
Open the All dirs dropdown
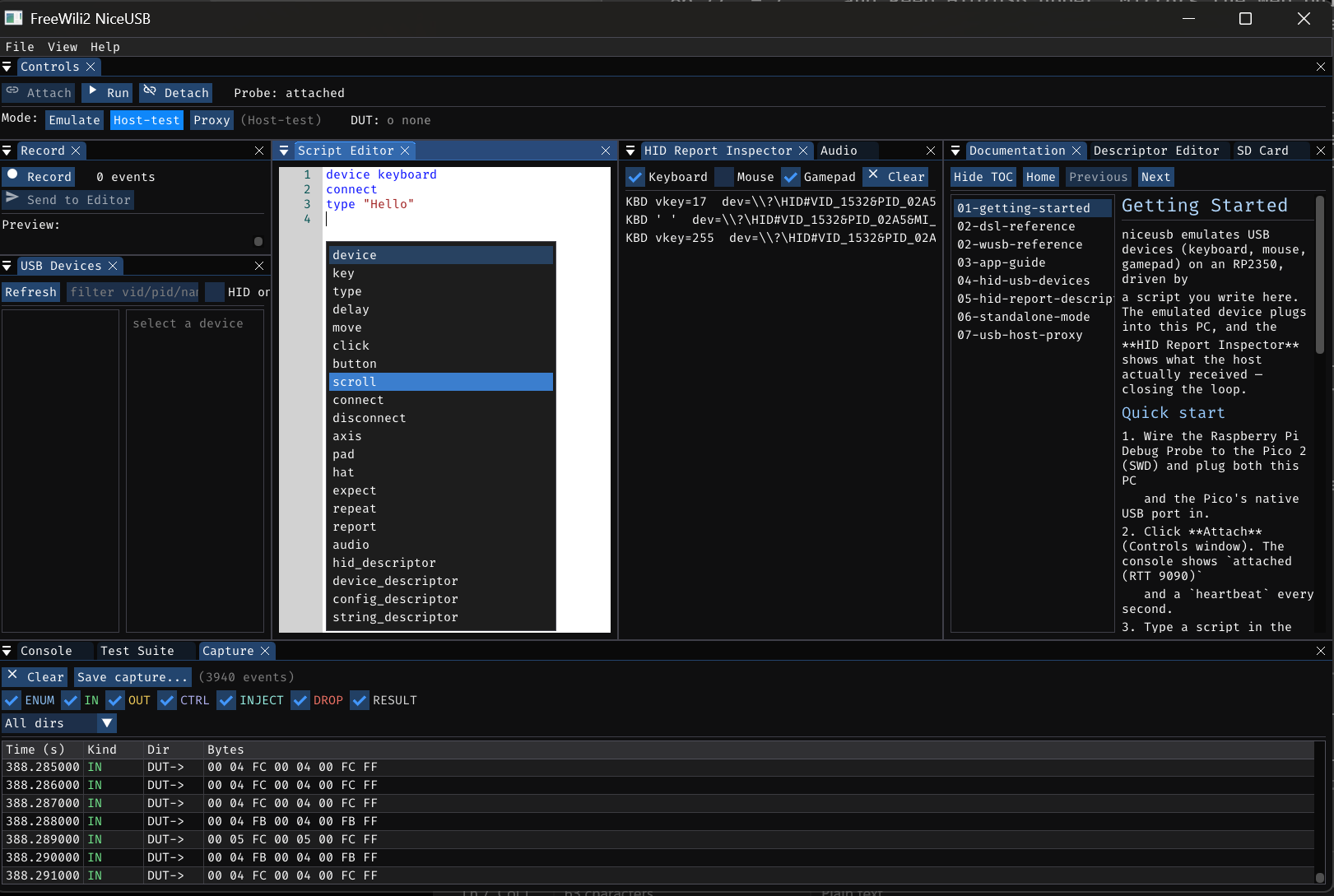59,723
